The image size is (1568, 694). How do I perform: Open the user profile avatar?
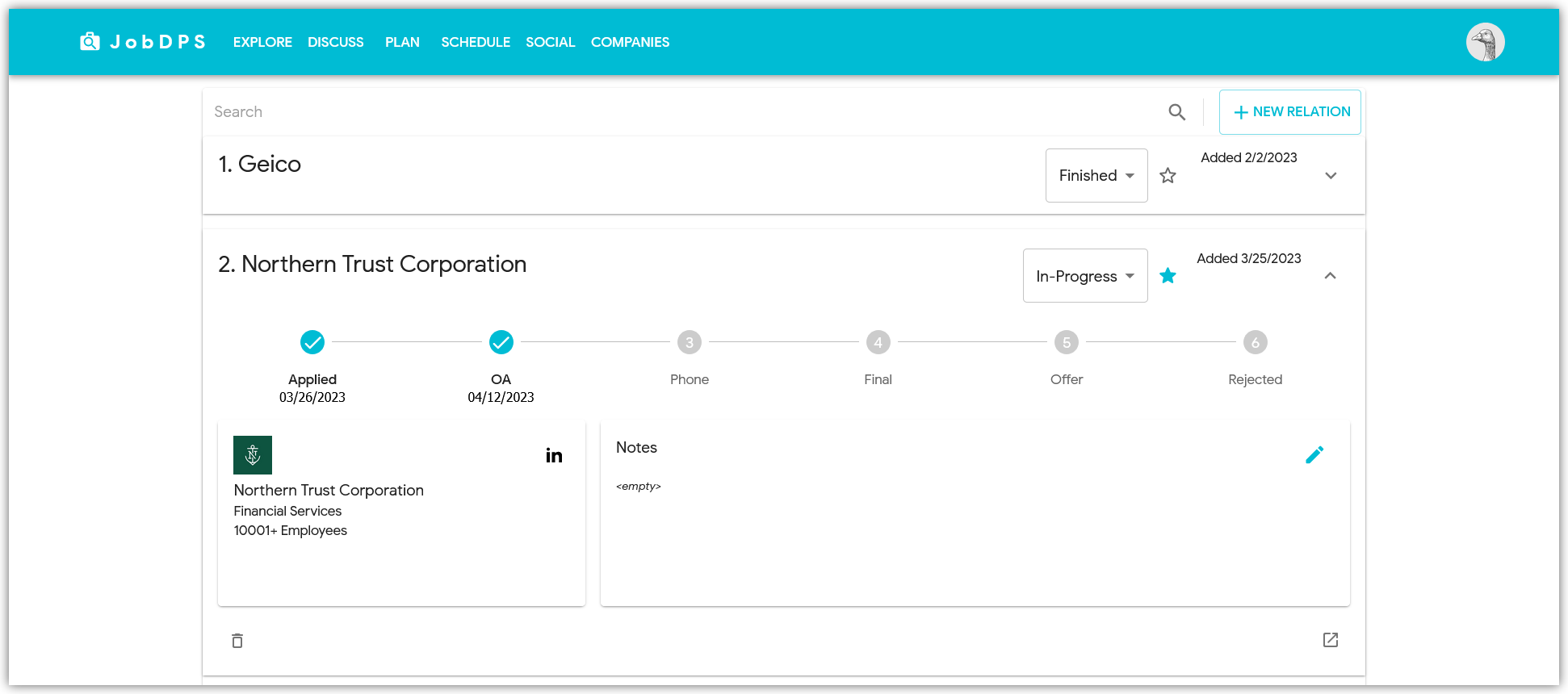tap(1485, 42)
